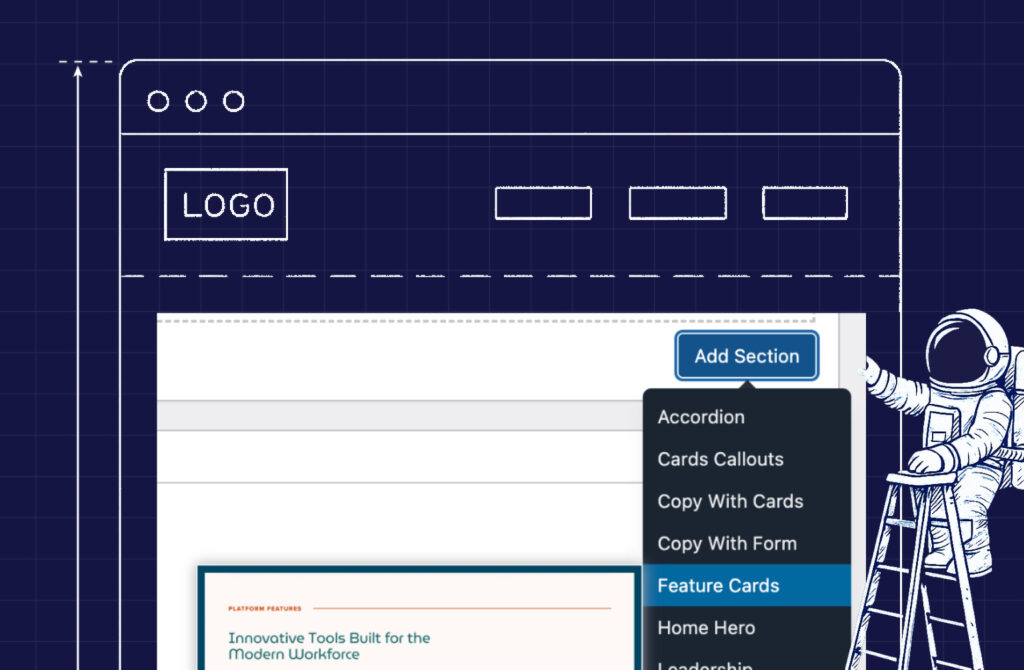1024x670 pixels.
Task: Click the Innovative Tools heading text
Action: click(x=329, y=645)
